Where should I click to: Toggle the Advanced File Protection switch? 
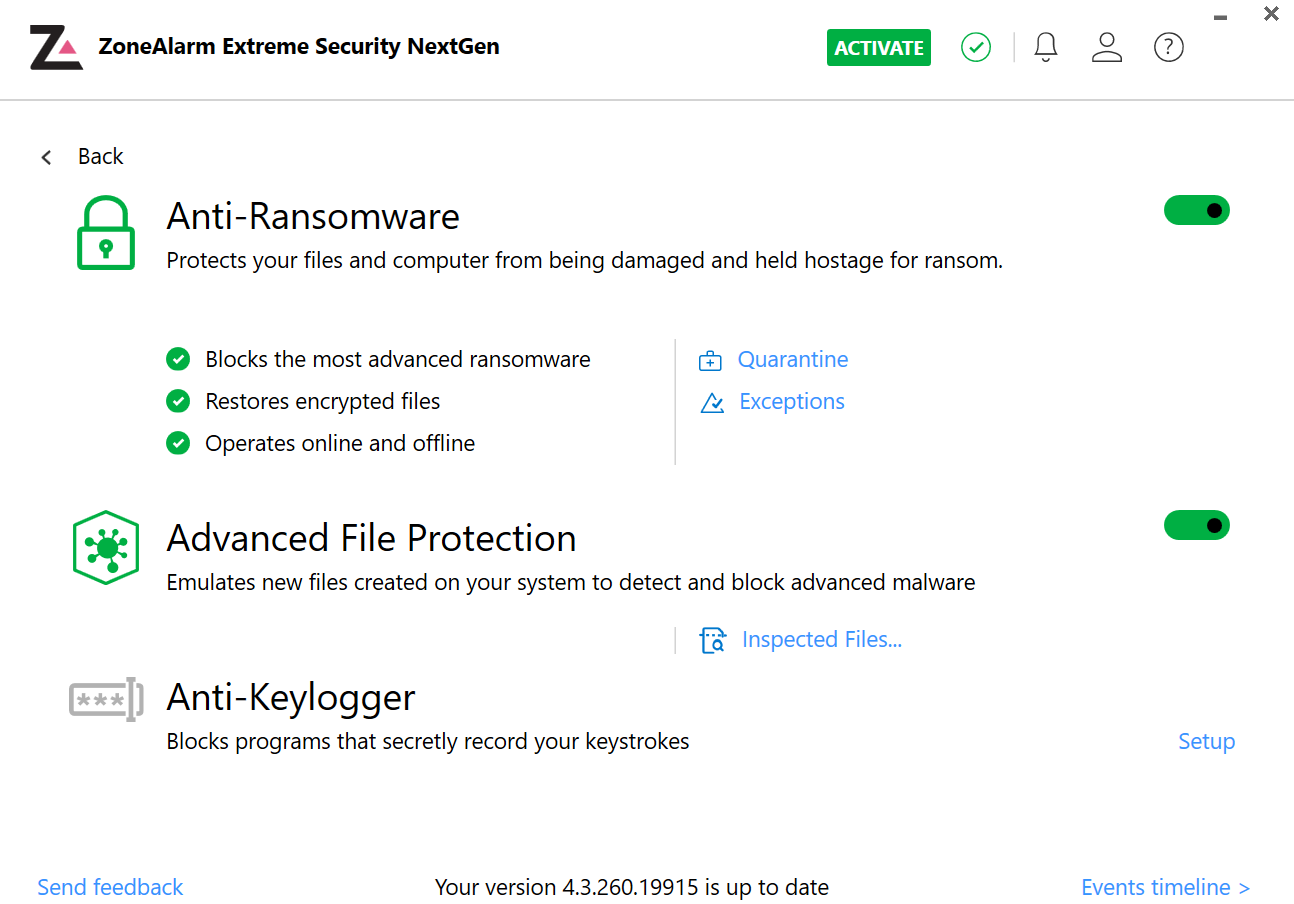[x=1197, y=525]
